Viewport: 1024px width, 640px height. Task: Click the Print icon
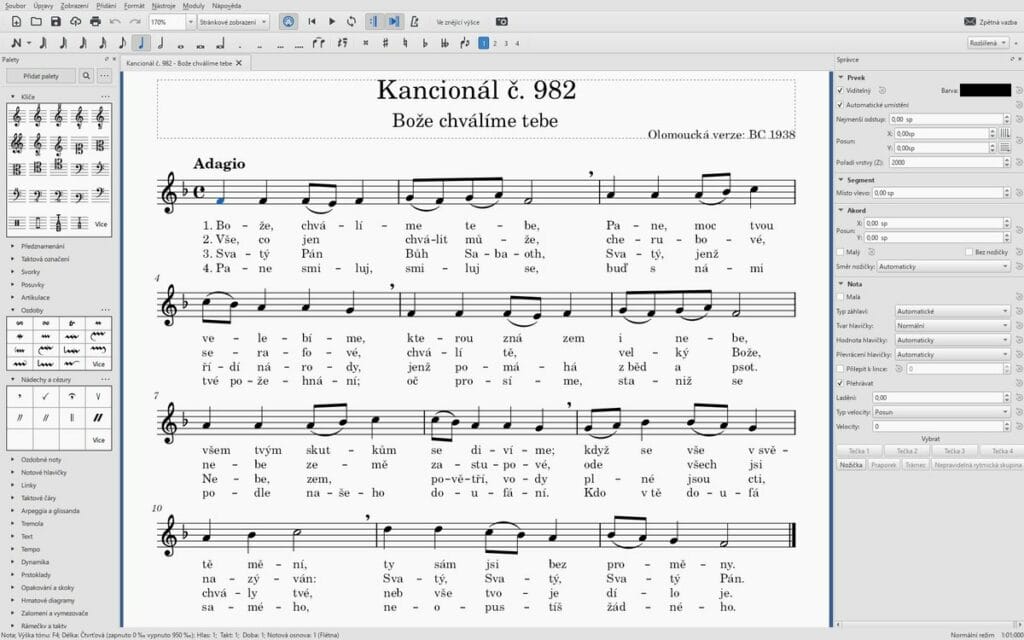[96, 20]
